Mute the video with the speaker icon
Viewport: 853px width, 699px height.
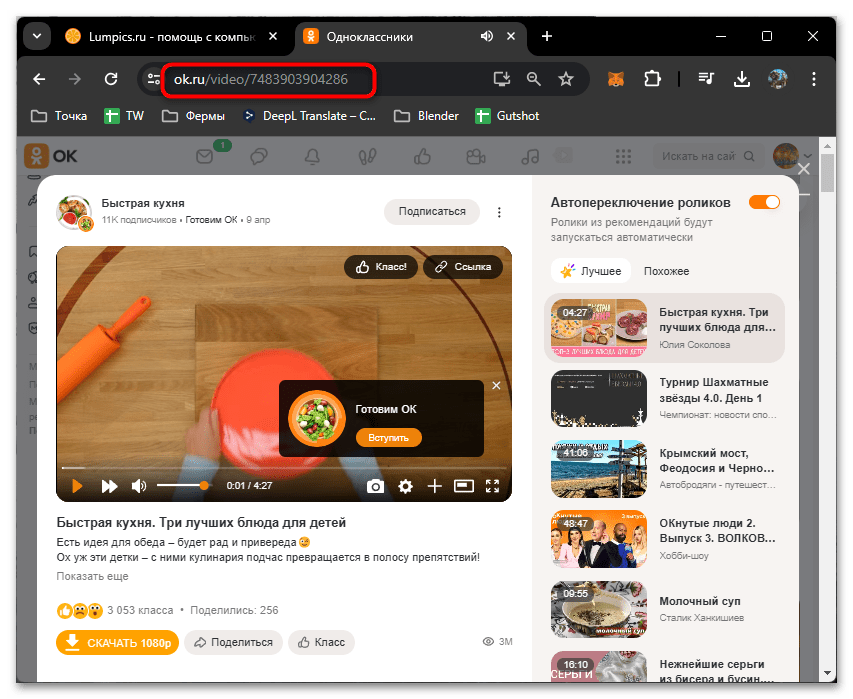click(139, 486)
